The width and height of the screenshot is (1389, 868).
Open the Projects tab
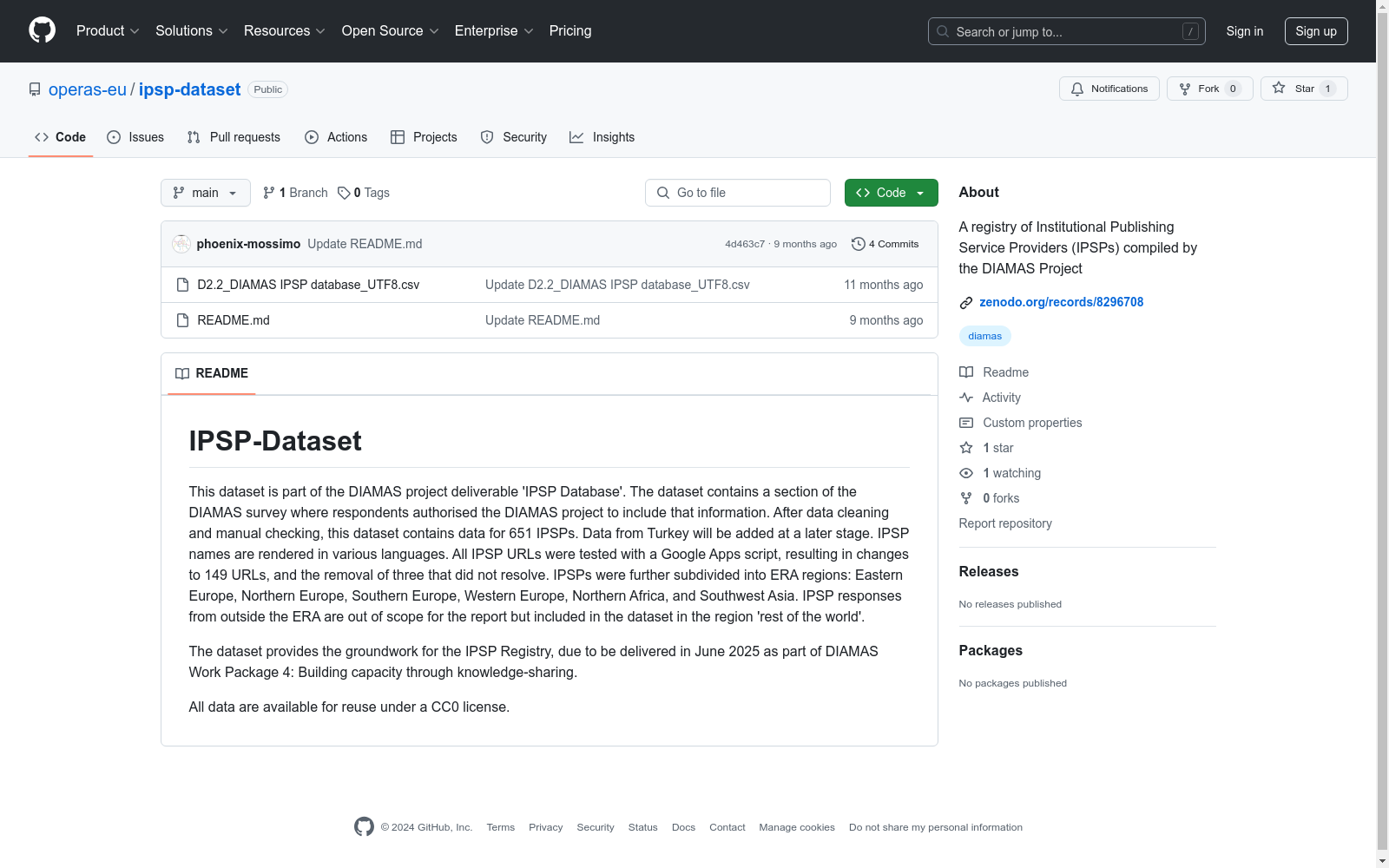point(424,137)
